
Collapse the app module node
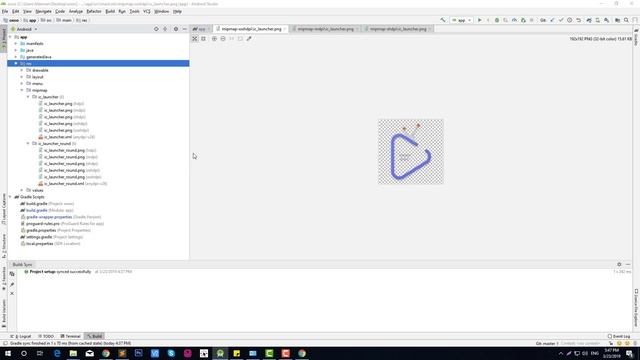(11, 37)
